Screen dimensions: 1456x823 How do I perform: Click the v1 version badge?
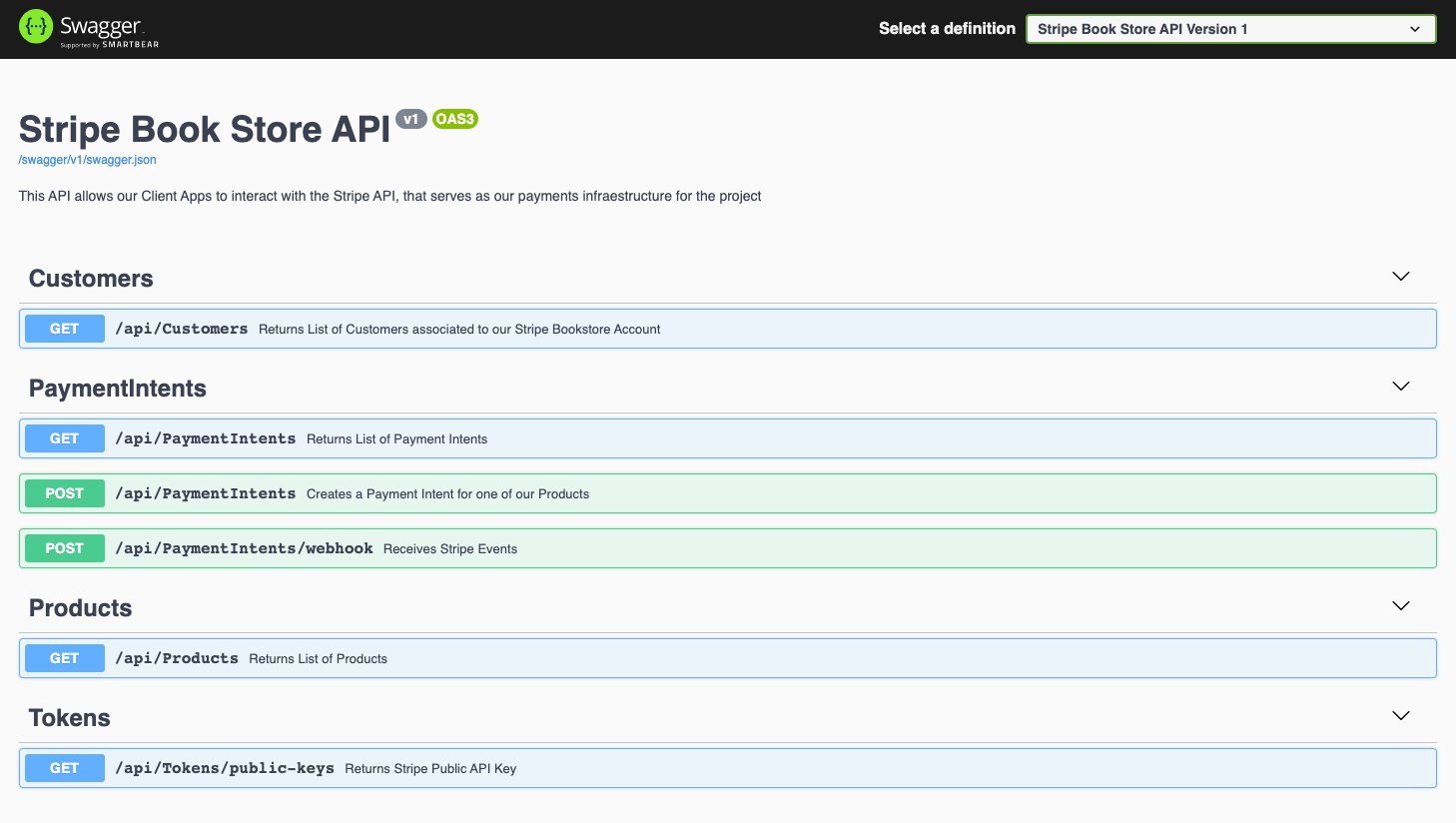coord(410,119)
